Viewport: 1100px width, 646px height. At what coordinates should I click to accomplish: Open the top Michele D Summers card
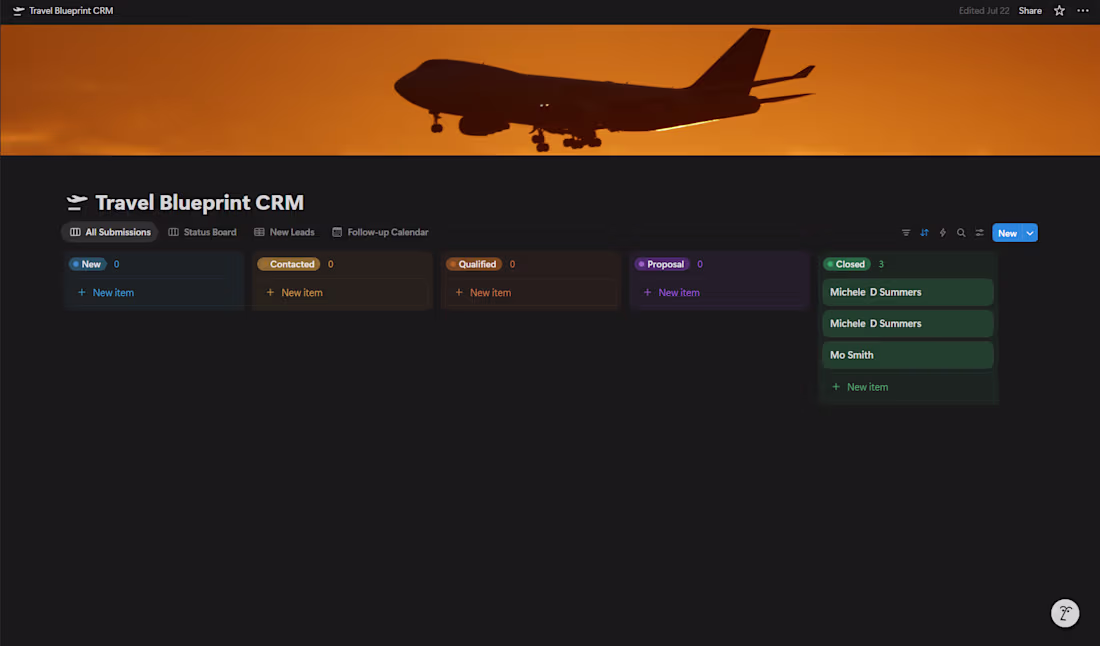coord(907,291)
